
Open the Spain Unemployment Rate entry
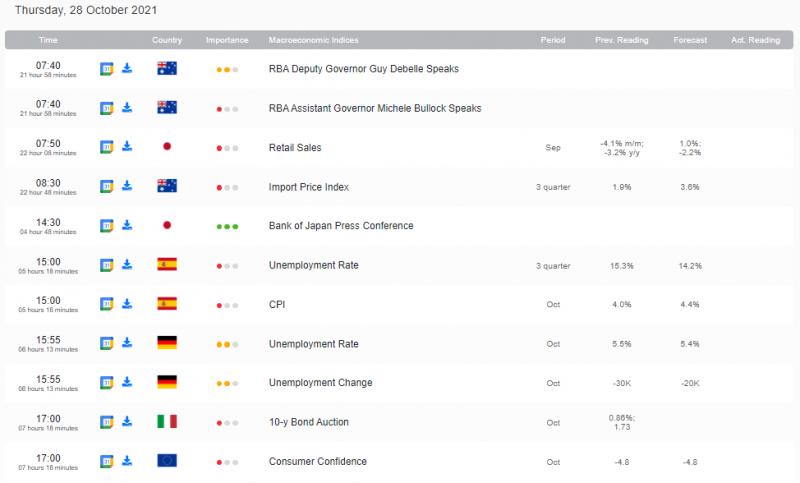coord(313,265)
